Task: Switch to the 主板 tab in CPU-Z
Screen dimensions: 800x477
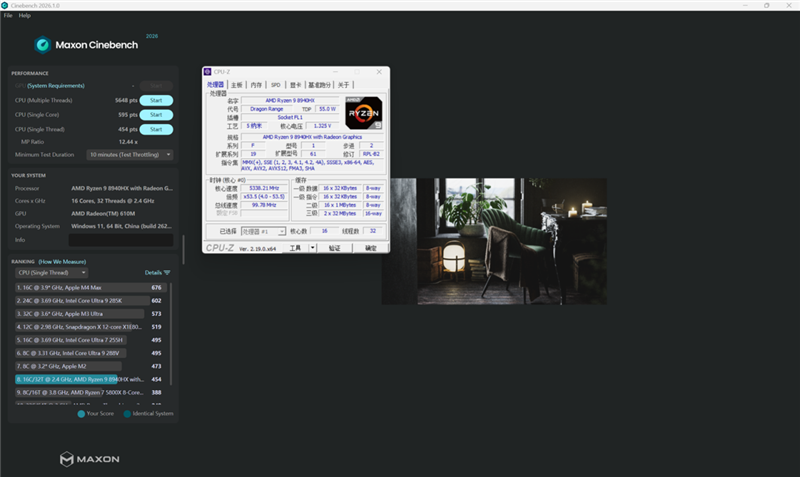Action: click(237, 85)
